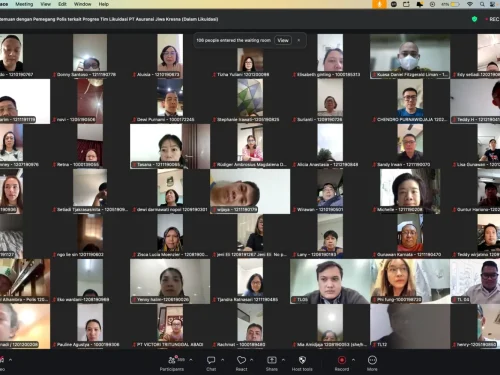Click the Tjandra Ratnasari name label
Viewport: 500px width, 375px height.
[x=245, y=300]
